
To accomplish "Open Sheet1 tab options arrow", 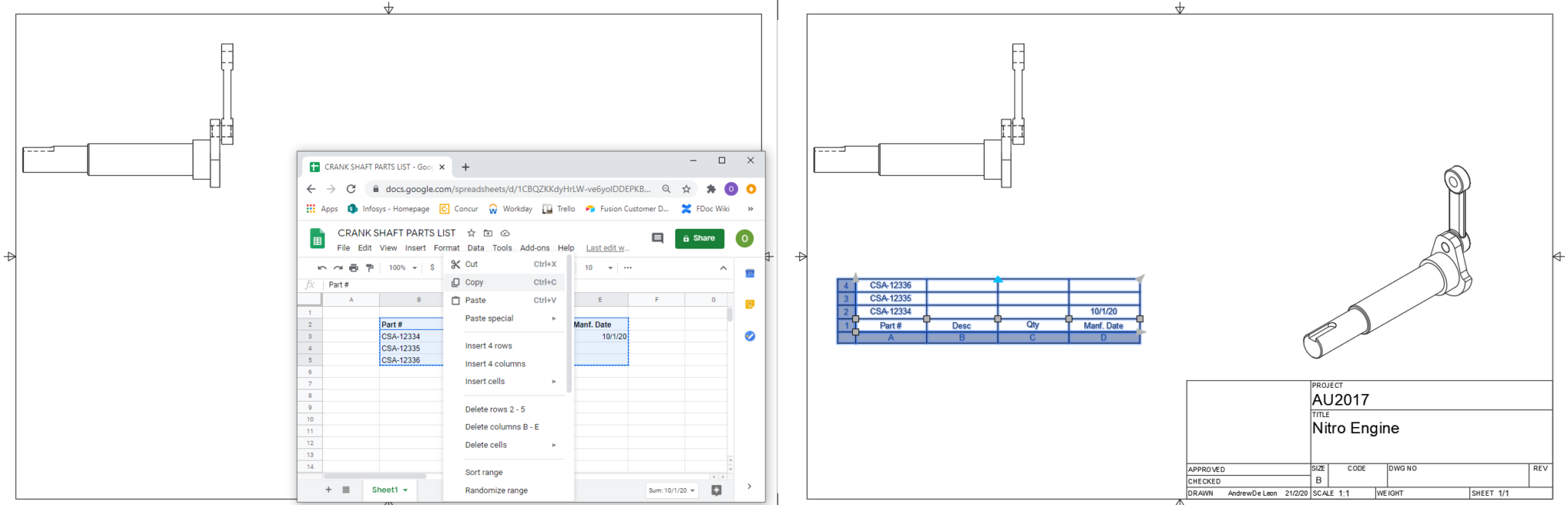I will 405,490.
